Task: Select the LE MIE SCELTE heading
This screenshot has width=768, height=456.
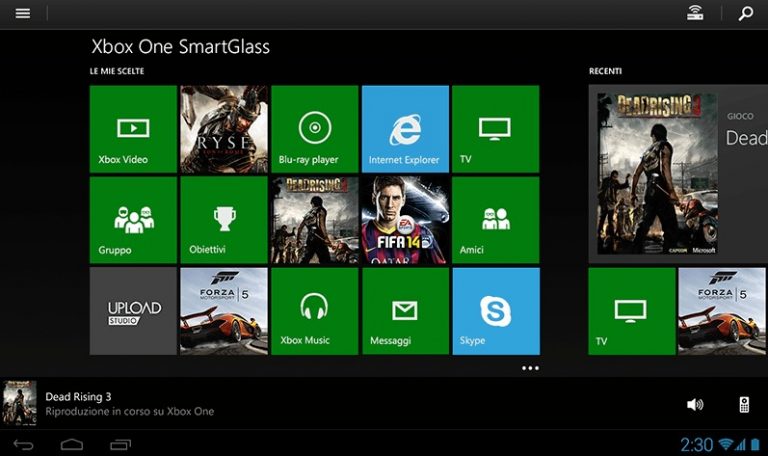Action: pos(117,71)
